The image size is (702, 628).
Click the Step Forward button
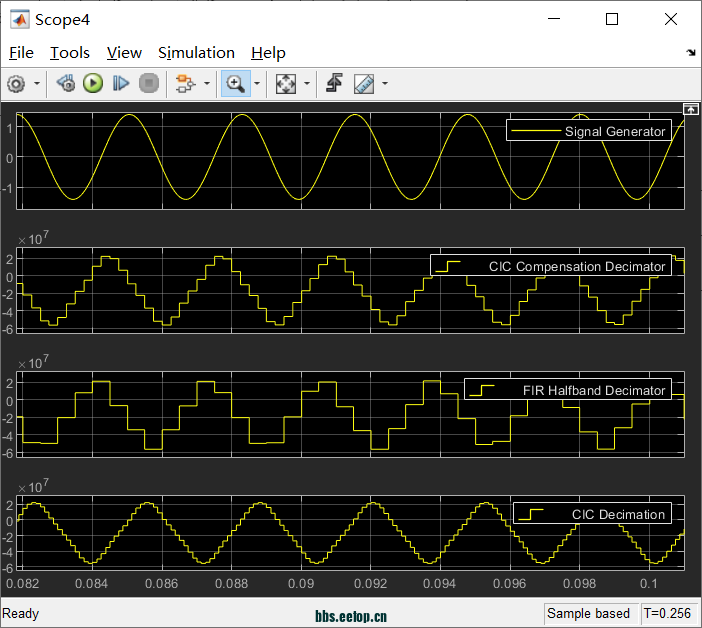tap(120, 83)
